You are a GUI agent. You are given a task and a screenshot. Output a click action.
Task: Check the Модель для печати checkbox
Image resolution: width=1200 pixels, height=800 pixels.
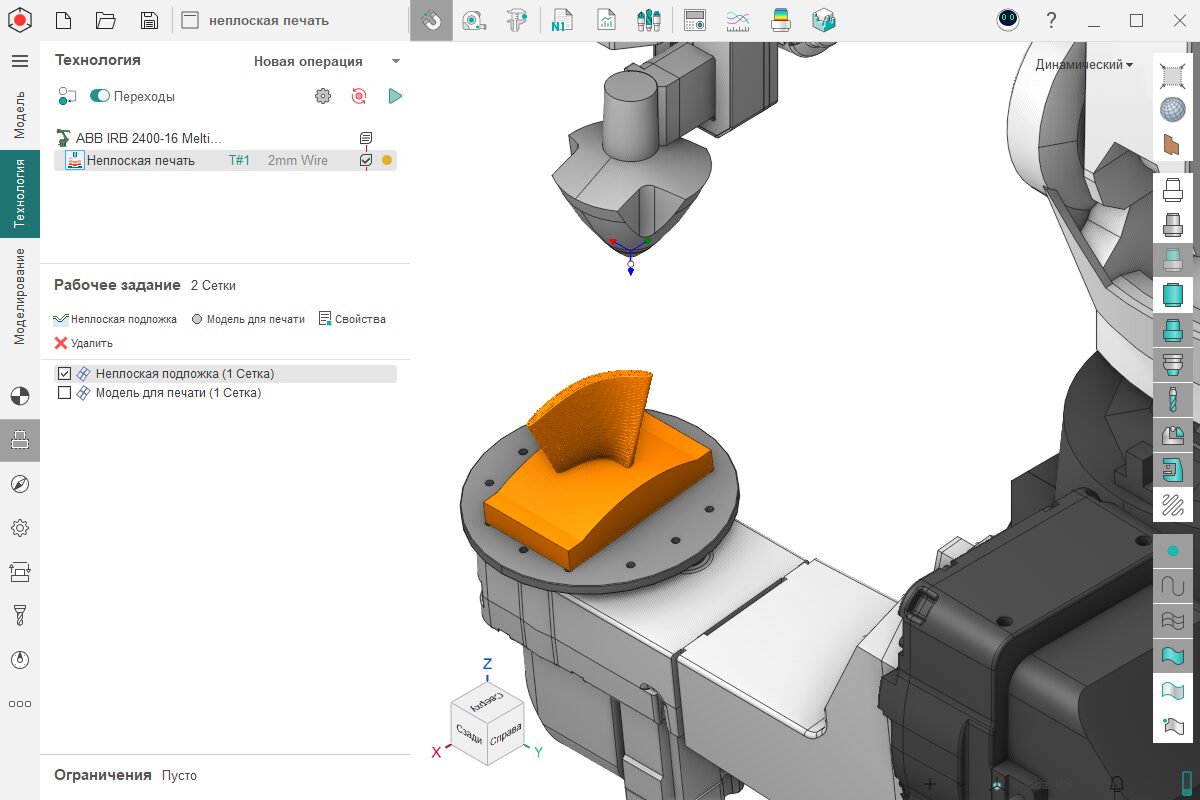[65, 393]
